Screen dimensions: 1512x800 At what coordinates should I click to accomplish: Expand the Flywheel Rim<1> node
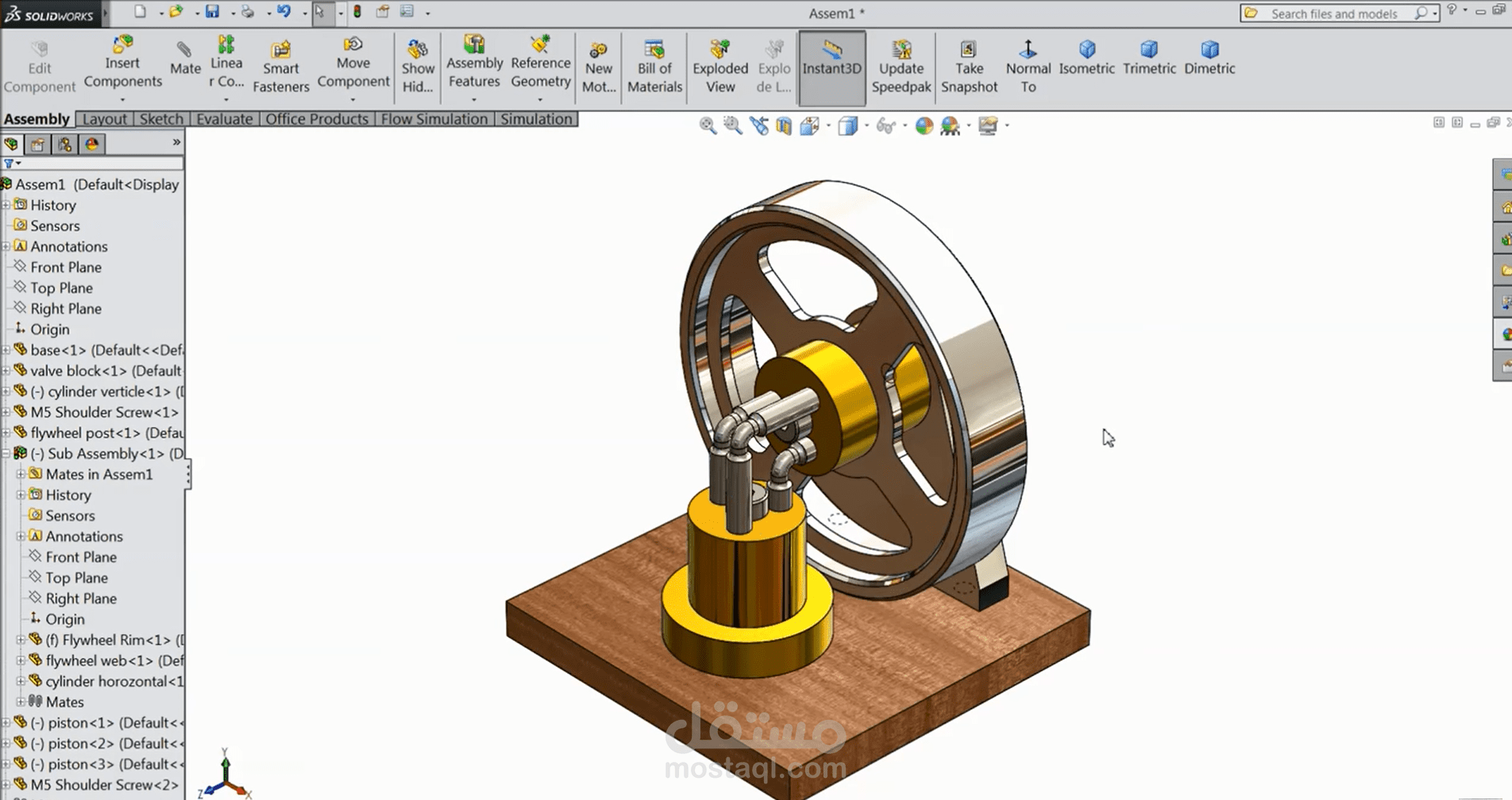[x=21, y=640]
